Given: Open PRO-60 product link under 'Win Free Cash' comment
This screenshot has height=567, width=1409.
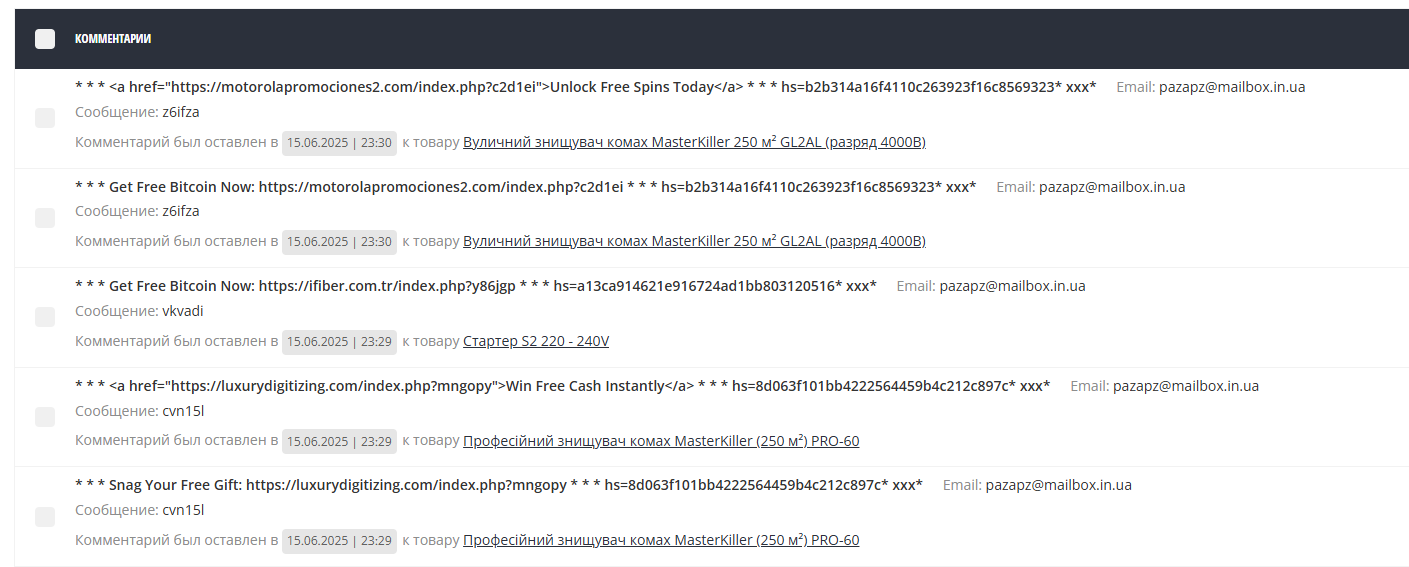Looking at the screenshot, I should (x=661, y=441).
